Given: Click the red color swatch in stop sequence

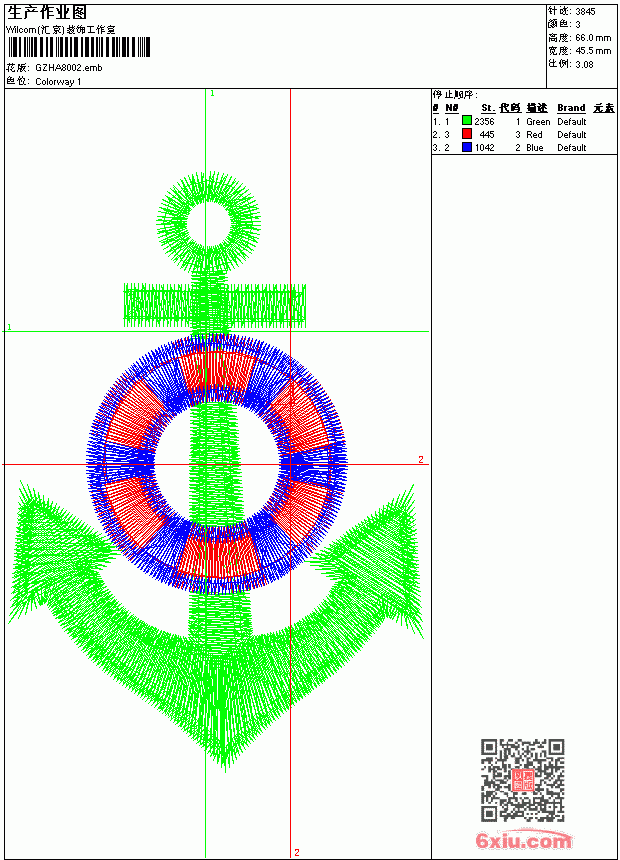Looking at the screenshot, I should 467,134.
